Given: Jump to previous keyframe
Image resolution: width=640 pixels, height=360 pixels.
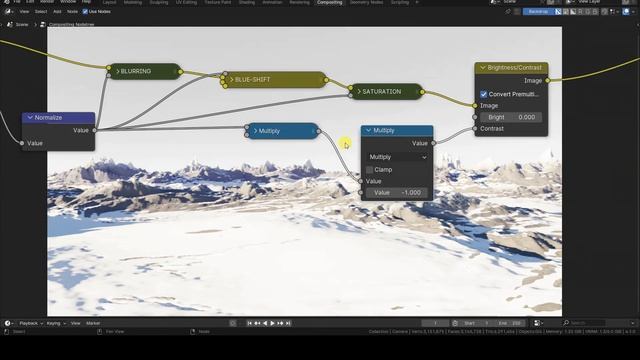Looking at the screenshot, I should [x=257, y=323].
